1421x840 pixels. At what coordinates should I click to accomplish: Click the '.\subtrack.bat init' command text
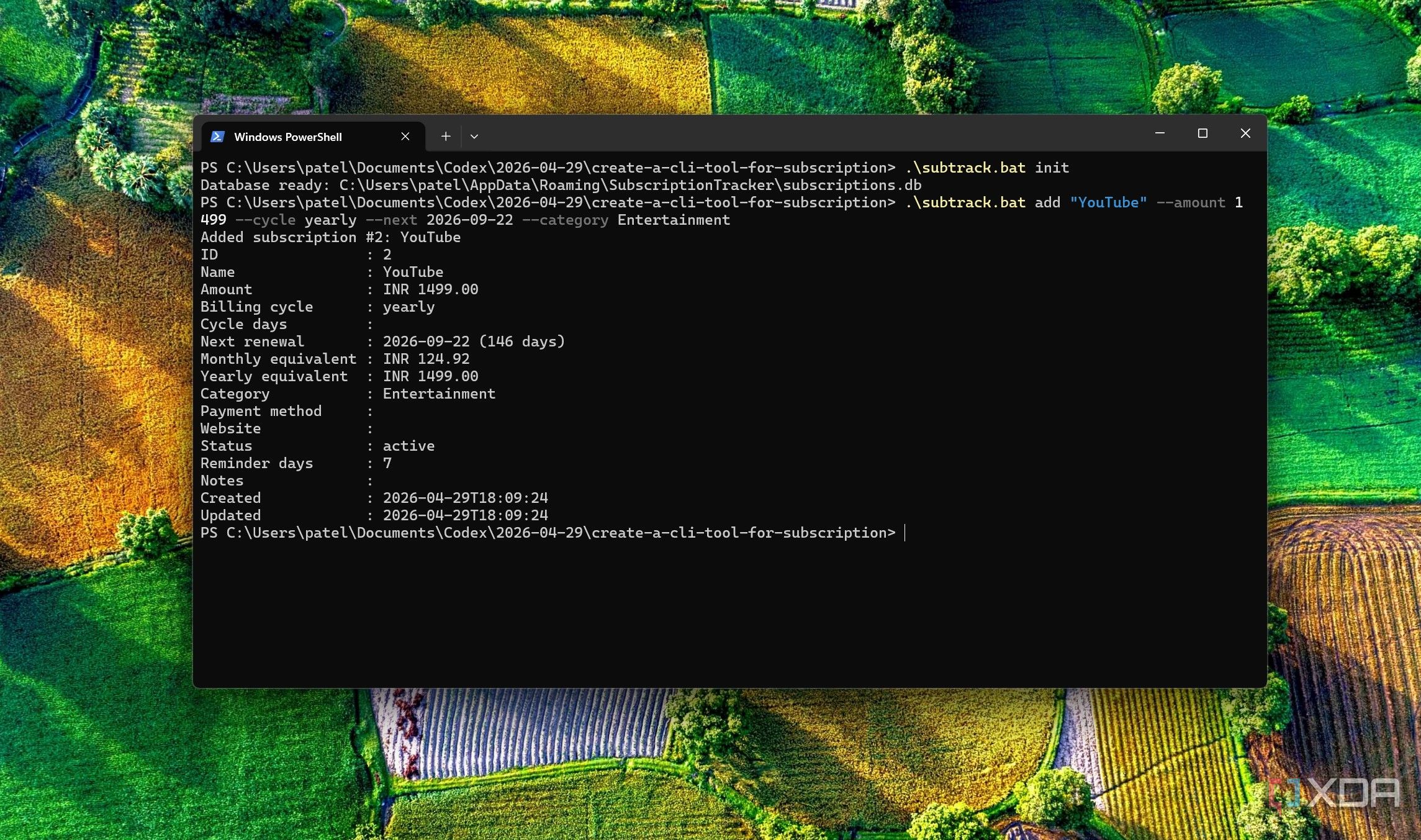pos(987,168)
